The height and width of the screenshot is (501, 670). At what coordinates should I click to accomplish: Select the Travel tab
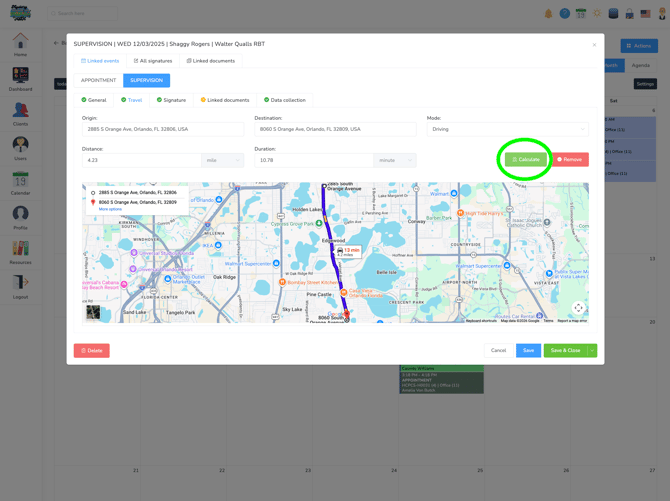(x=131, y=100)
